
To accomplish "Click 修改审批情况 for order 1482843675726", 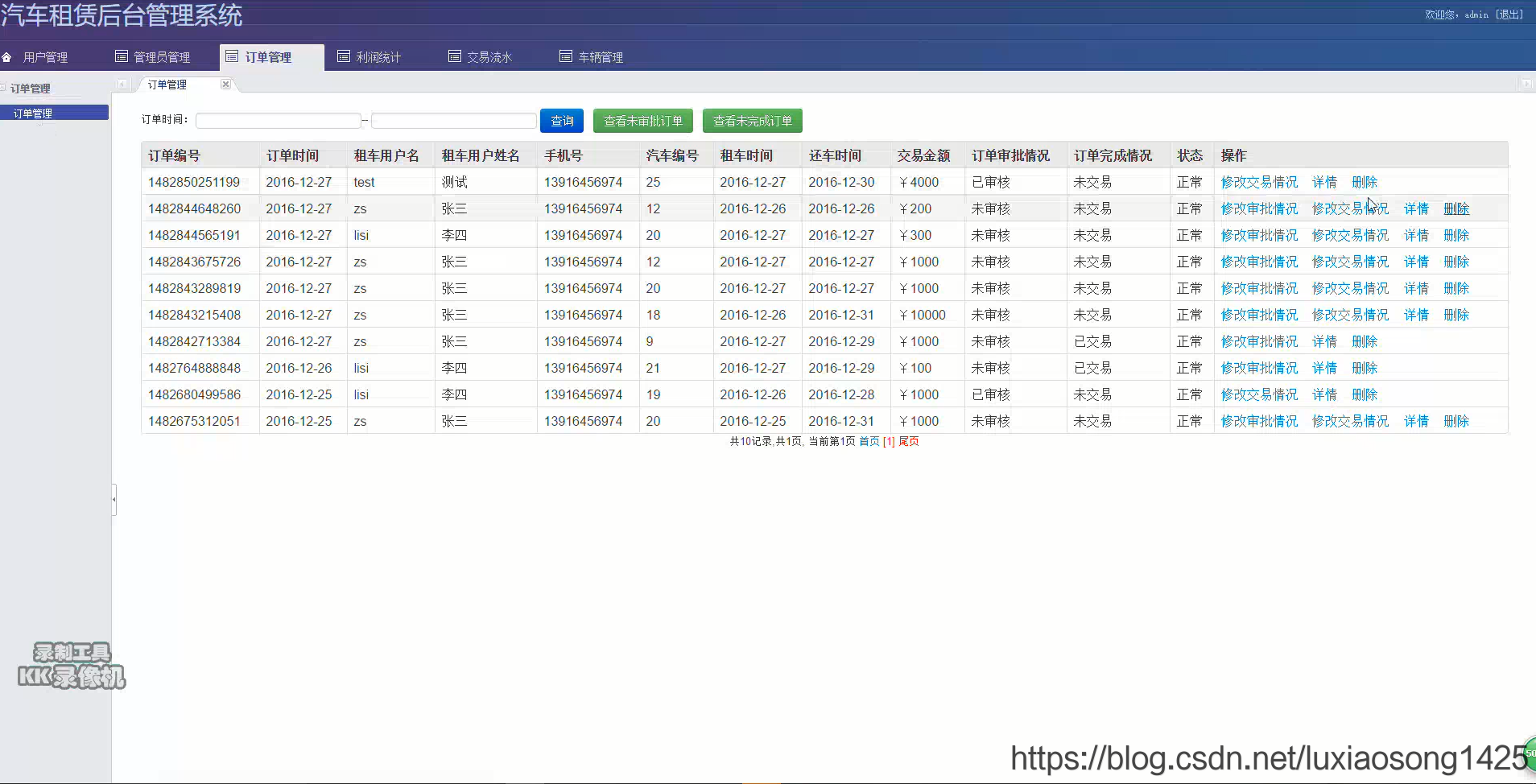I will click(1259, 262).
